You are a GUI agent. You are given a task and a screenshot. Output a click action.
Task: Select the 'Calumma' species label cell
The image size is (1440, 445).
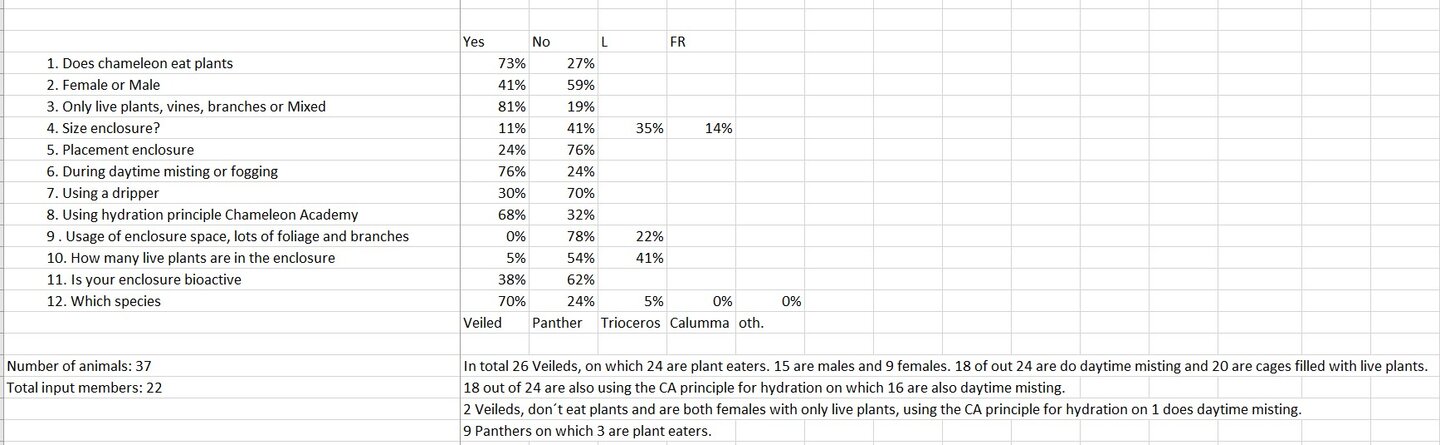pyautogui.click(x=701, y=322)
